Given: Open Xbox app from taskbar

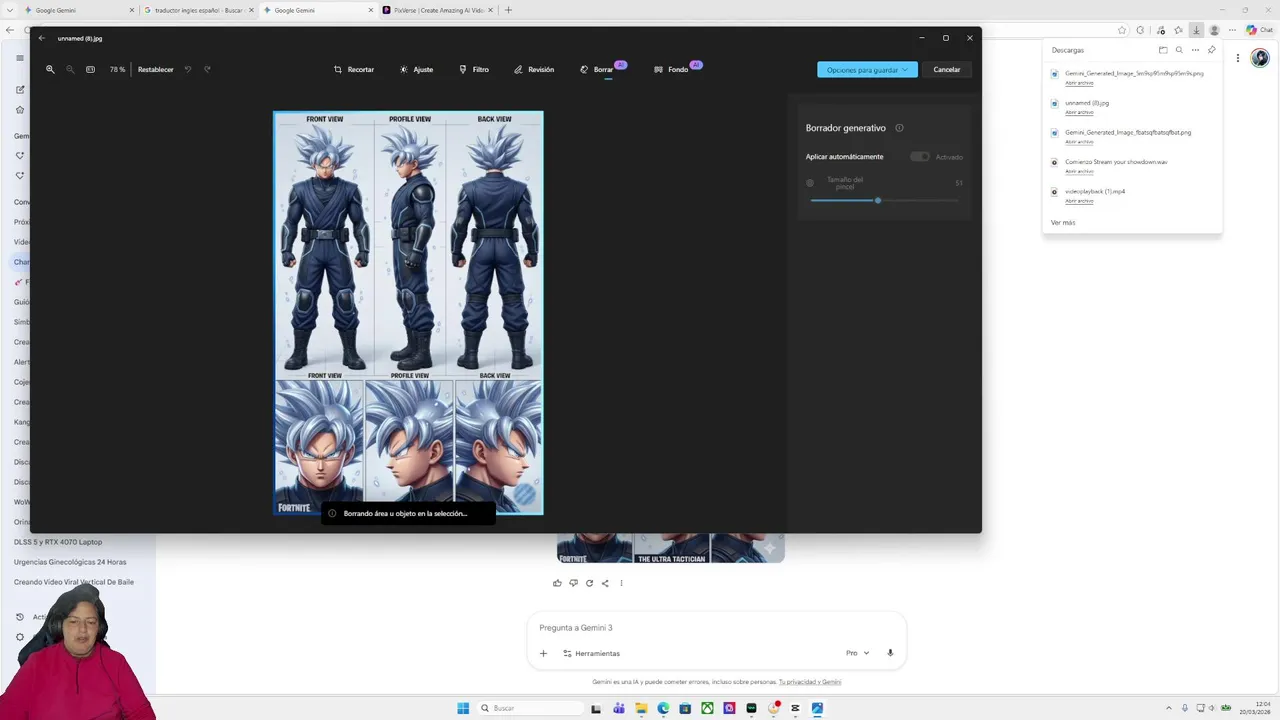Looking at the screenshot, I should (x=707, y=708).
